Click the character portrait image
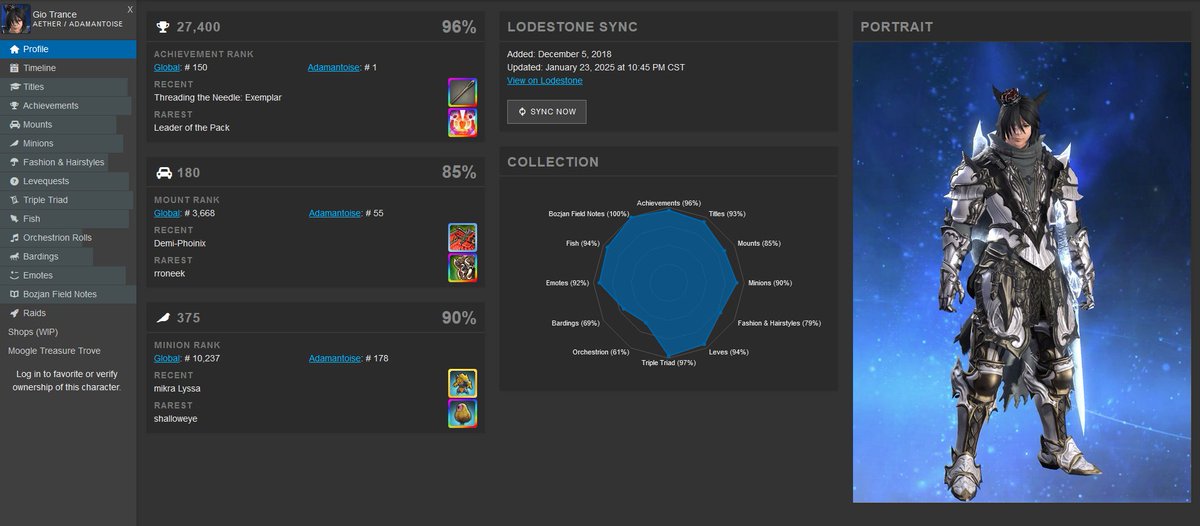The height and width of the screenshot is (526, 1200). (x=1021, y=272)
